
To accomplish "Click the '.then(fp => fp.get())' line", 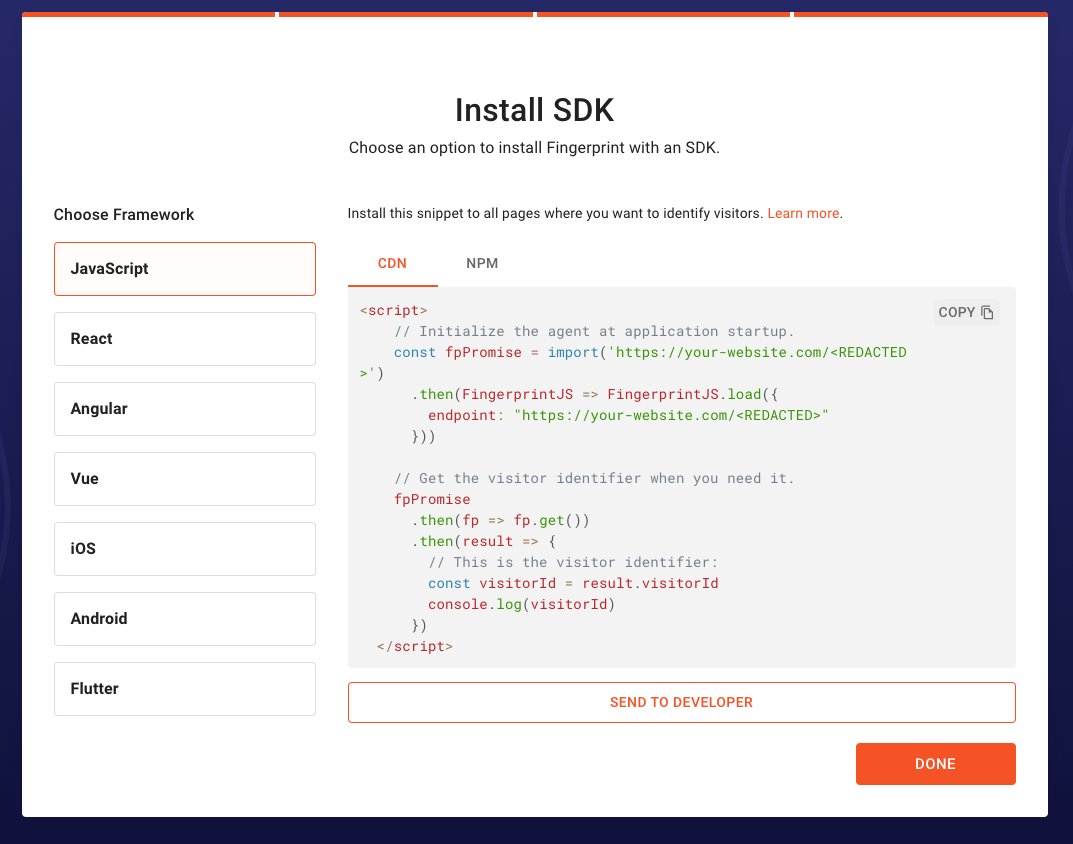I will click(x=500, y=520).
